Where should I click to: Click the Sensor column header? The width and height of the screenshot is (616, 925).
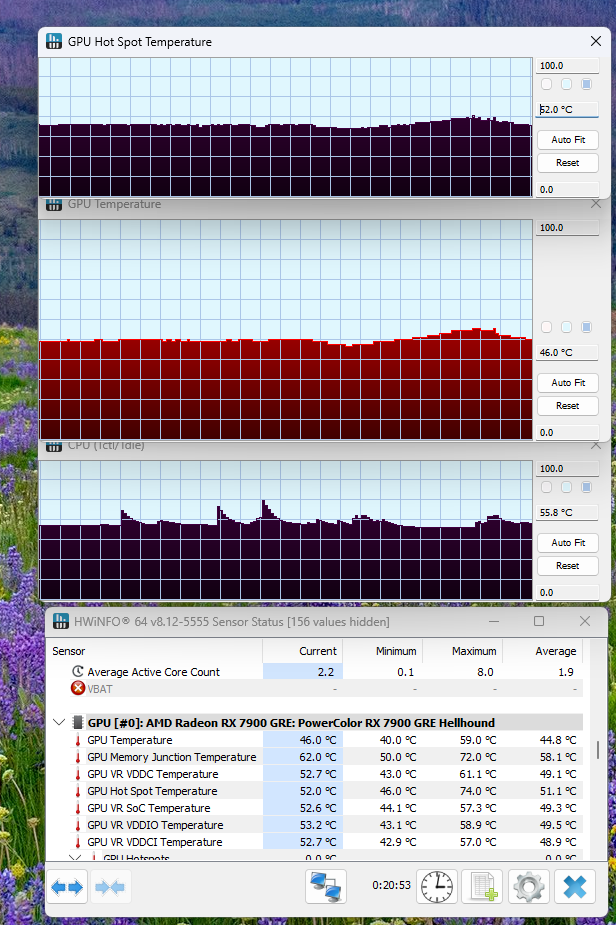154,651
